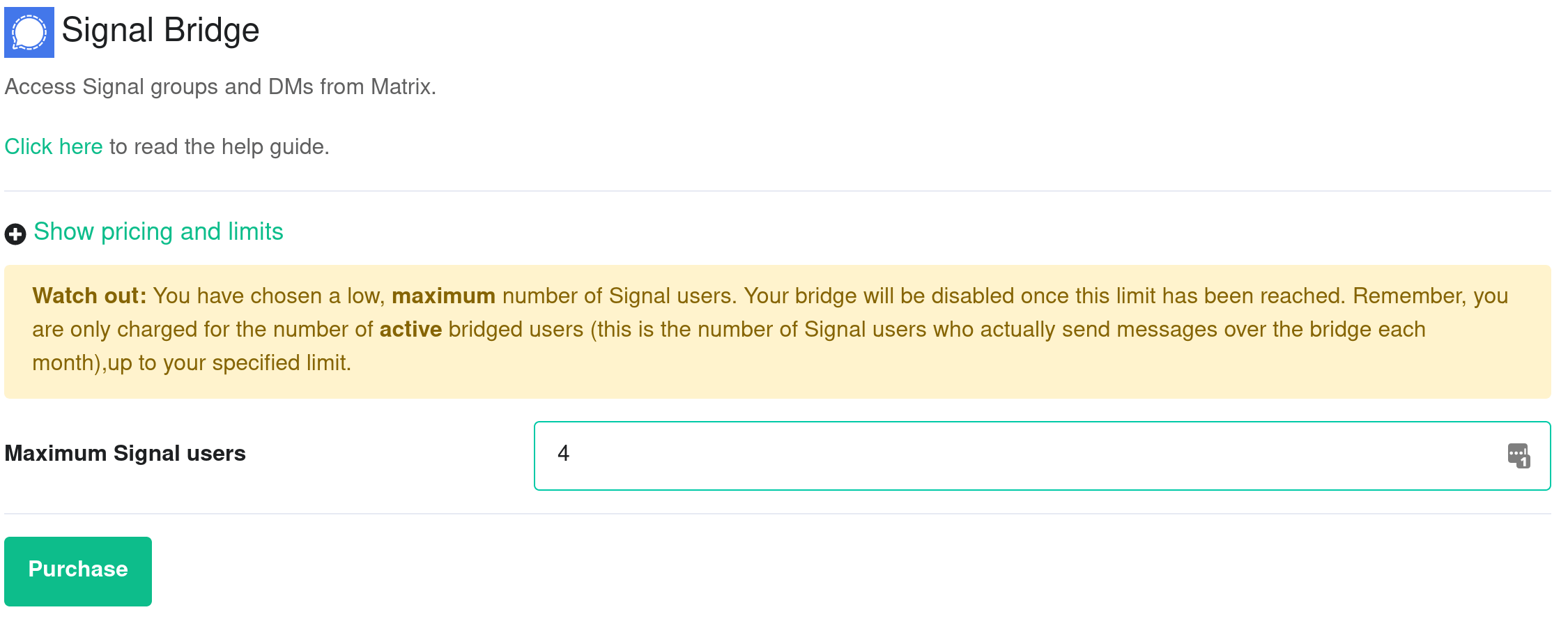Click the blue Signal logo icon
Image resolution: width=1568 pixels, height=619 pixels.
29,32
